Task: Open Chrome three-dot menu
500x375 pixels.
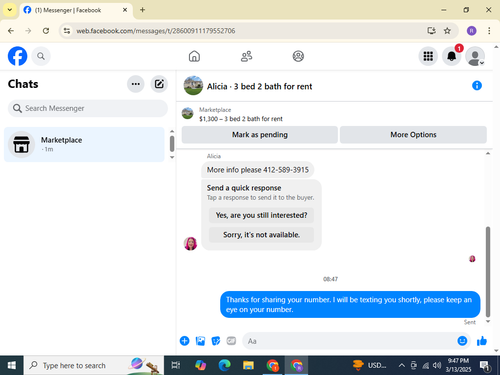Action: coord(489,31)
